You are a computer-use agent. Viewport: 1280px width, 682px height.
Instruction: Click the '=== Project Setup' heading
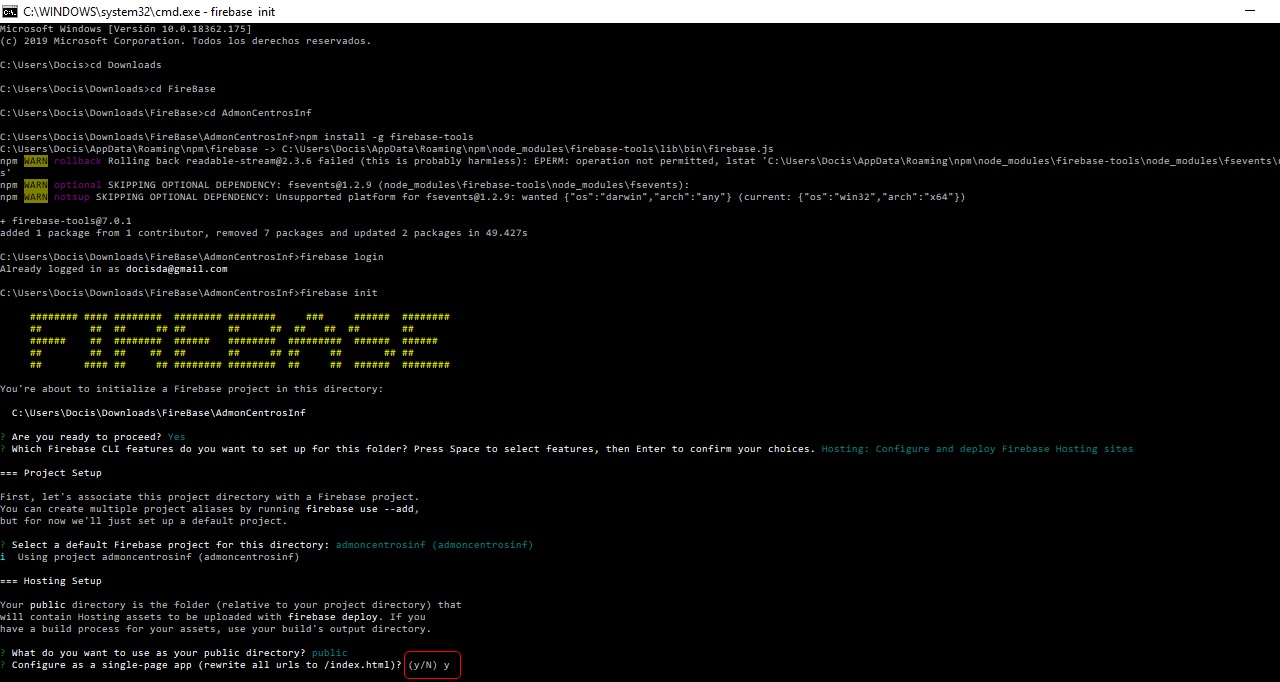(50, 473)
